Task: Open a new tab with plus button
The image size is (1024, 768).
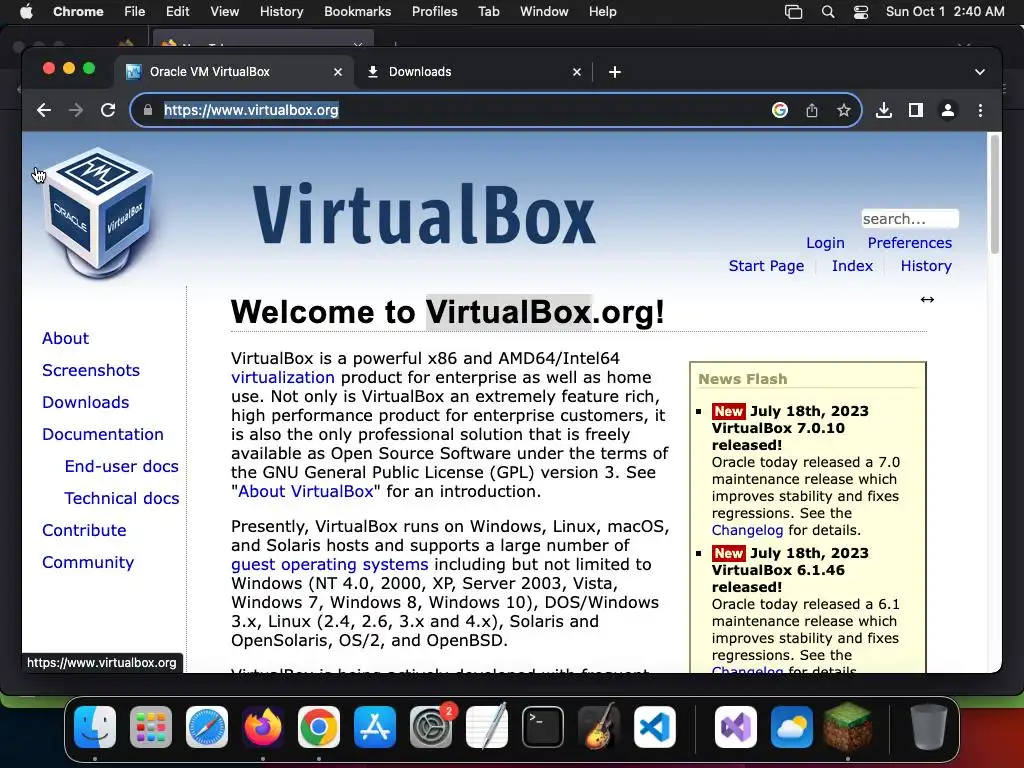Action: click(x=615, y=72)
